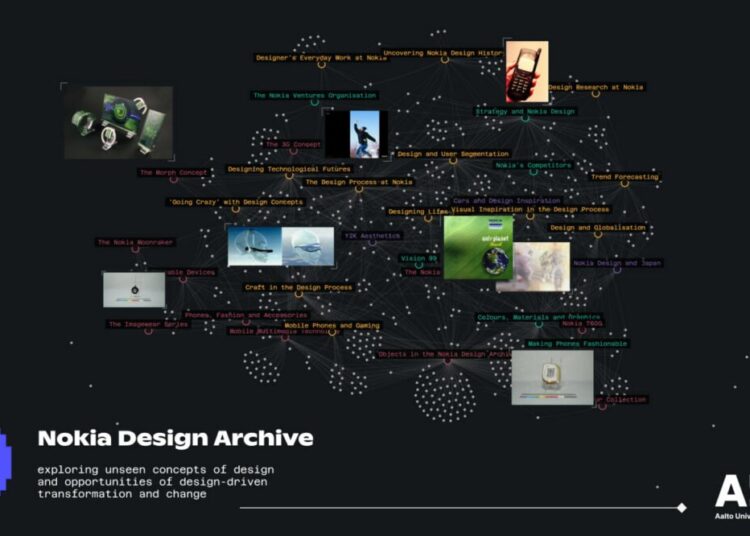750x536 pixels.
Task: Click node ring under 'Designing Technological Futures'
Action: point(289,176)
